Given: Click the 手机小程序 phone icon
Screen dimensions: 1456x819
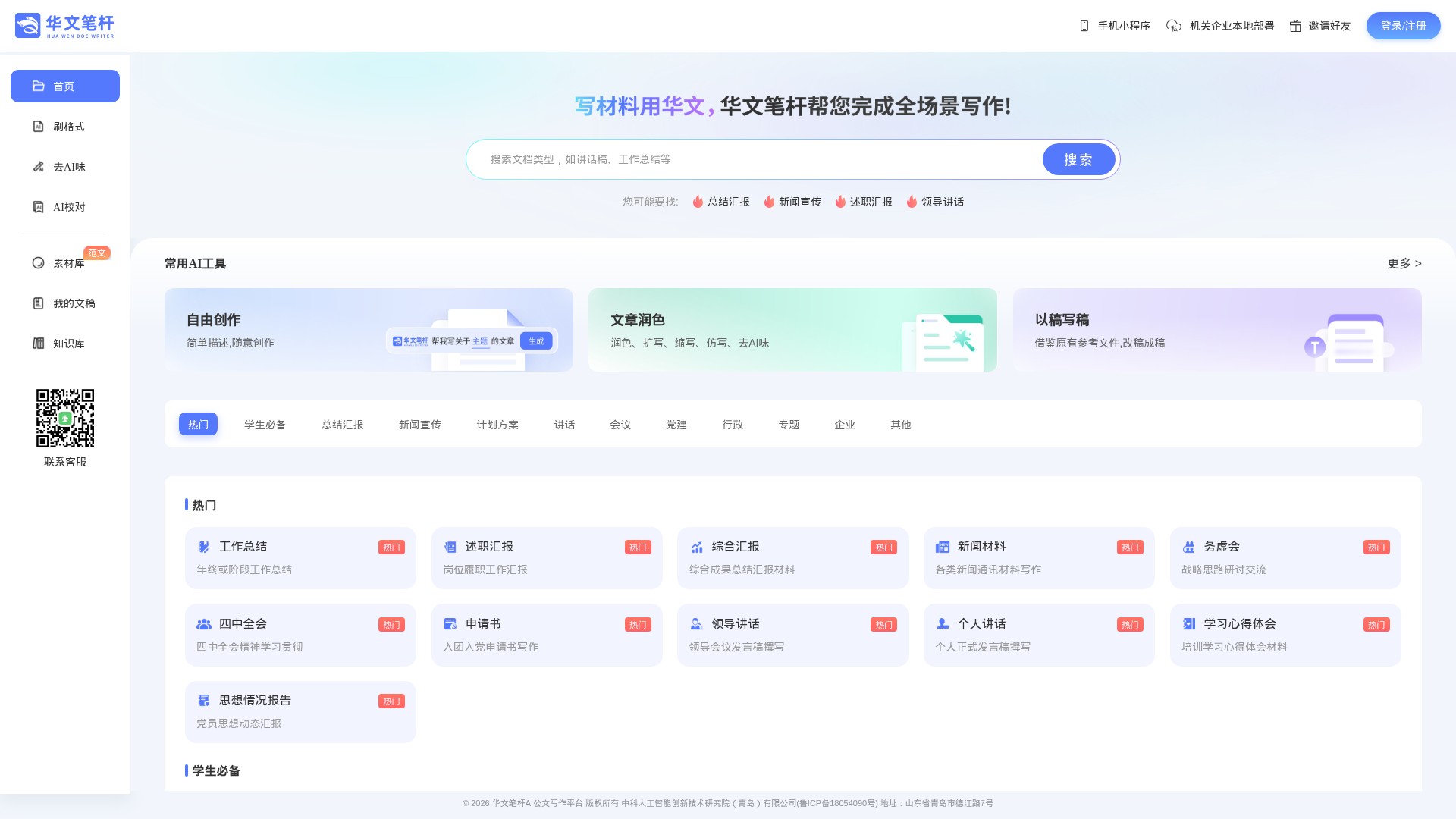Looking at the screenshot, I should 1084,26.
